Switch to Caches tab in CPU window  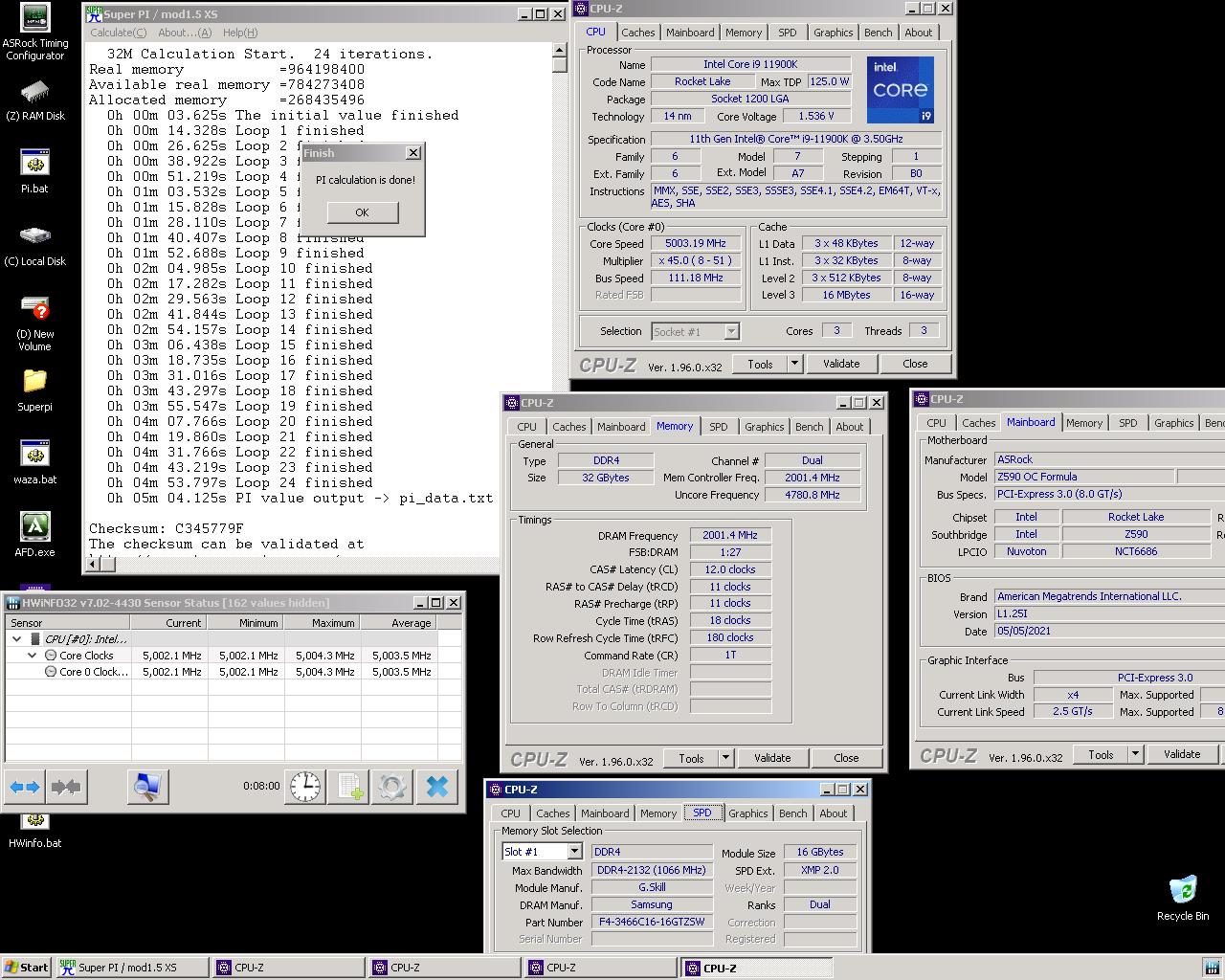point(637,33)
